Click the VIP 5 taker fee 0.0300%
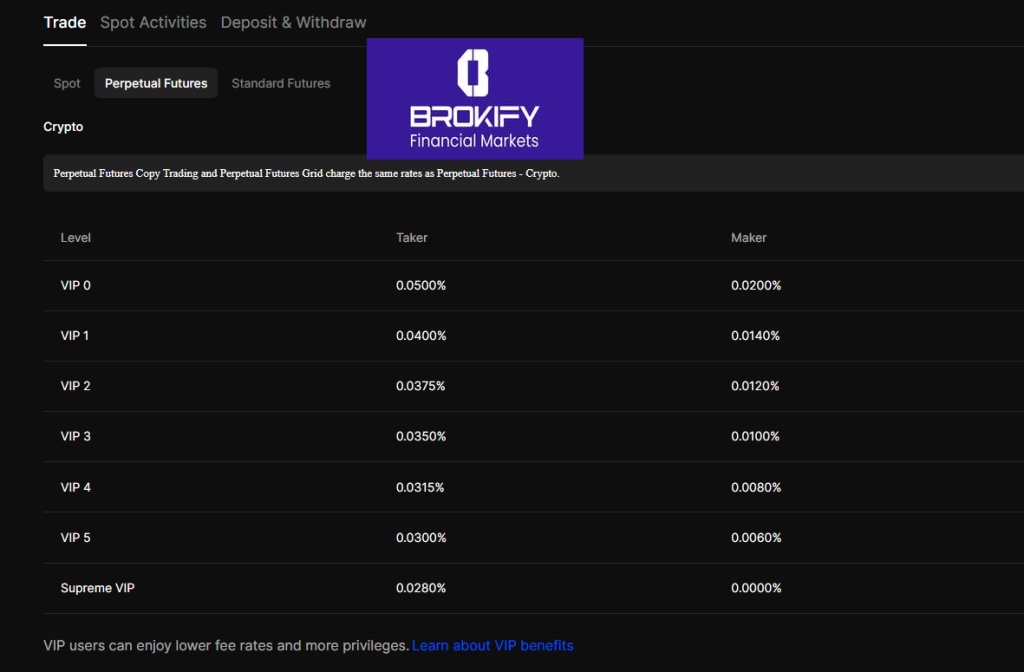The image size is (1024, 672). coord(421,537)
